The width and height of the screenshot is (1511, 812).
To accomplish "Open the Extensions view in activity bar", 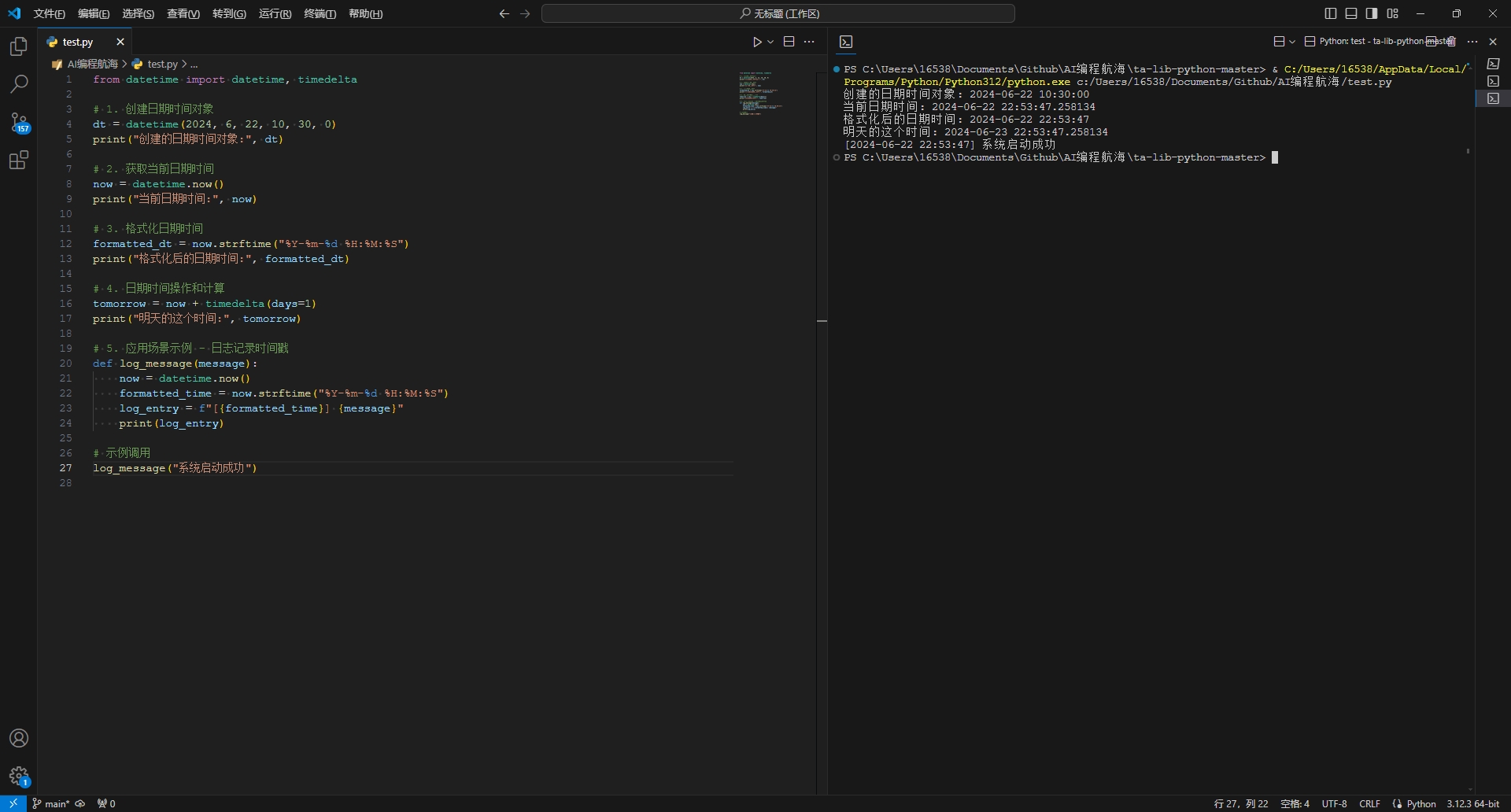I will tap(19, 161).
